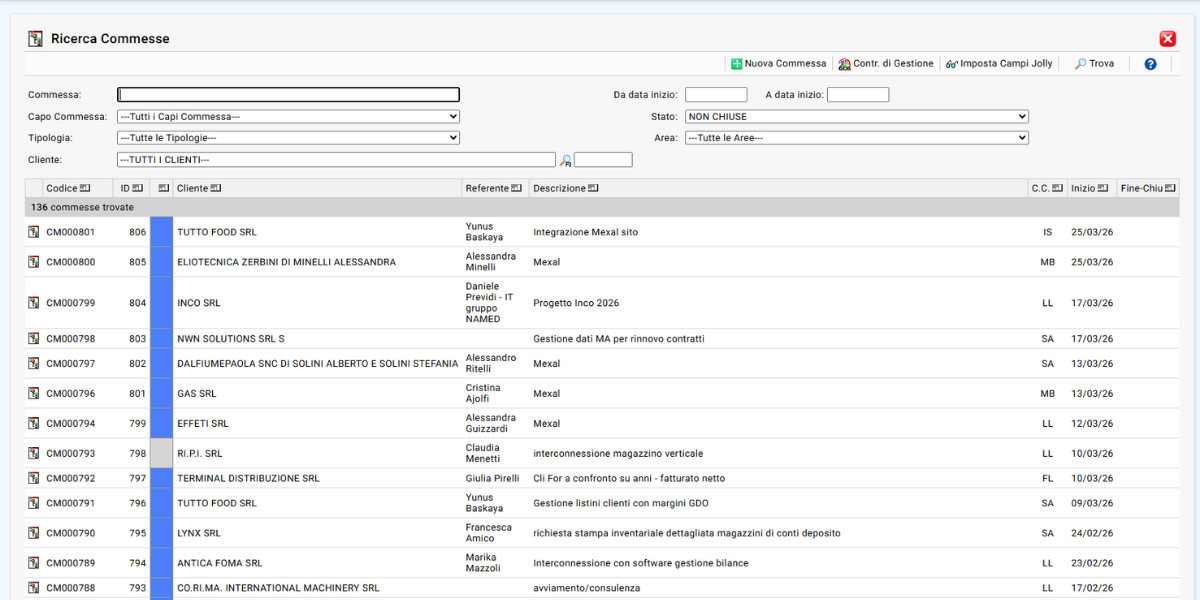Screen dimensions: 1200x600
Task: Click the client lookup icon beside Cliente field
Action: pos(565,160)
